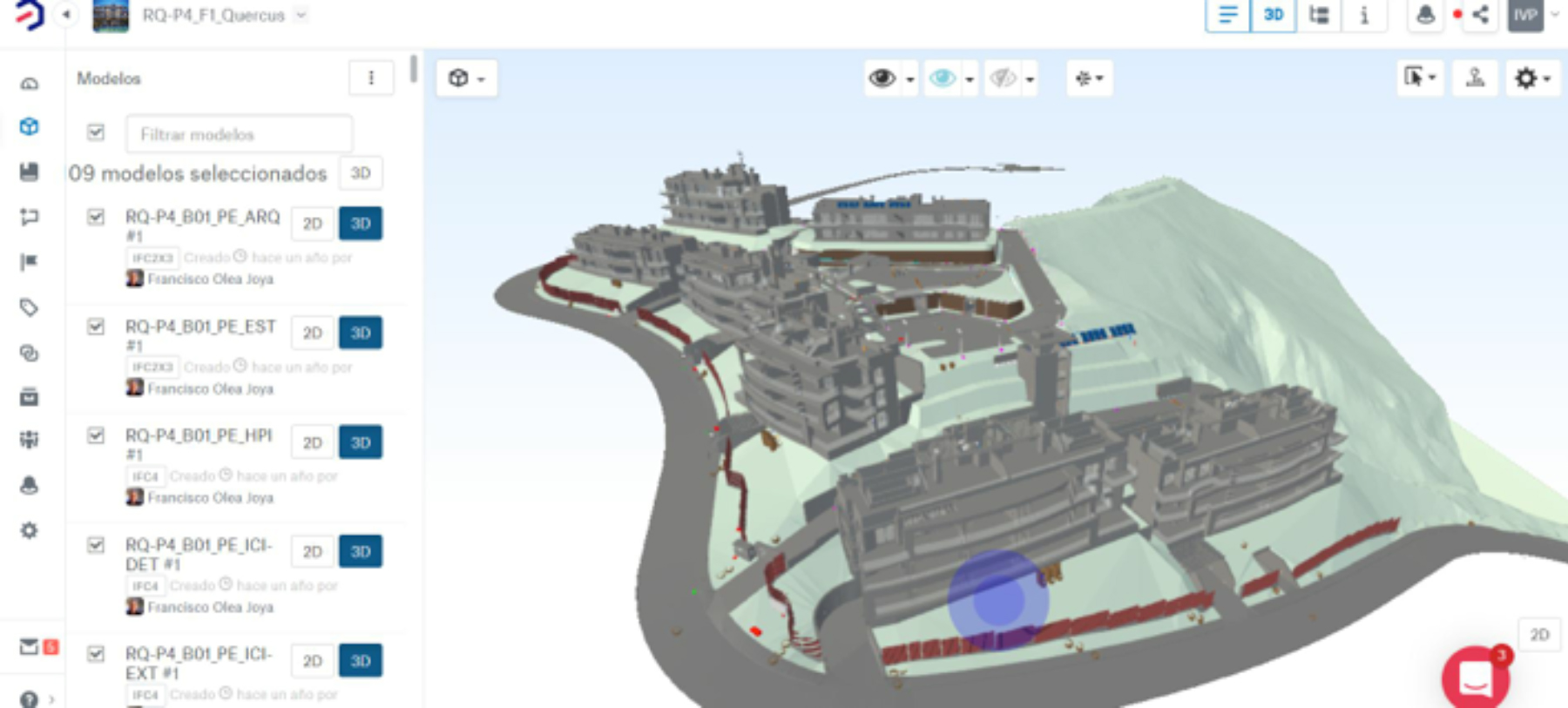Uncheck the RQ-P4_B01_PE_HPI model checkbox
This screenshot has width=1568, height=708.
point(96,435)
